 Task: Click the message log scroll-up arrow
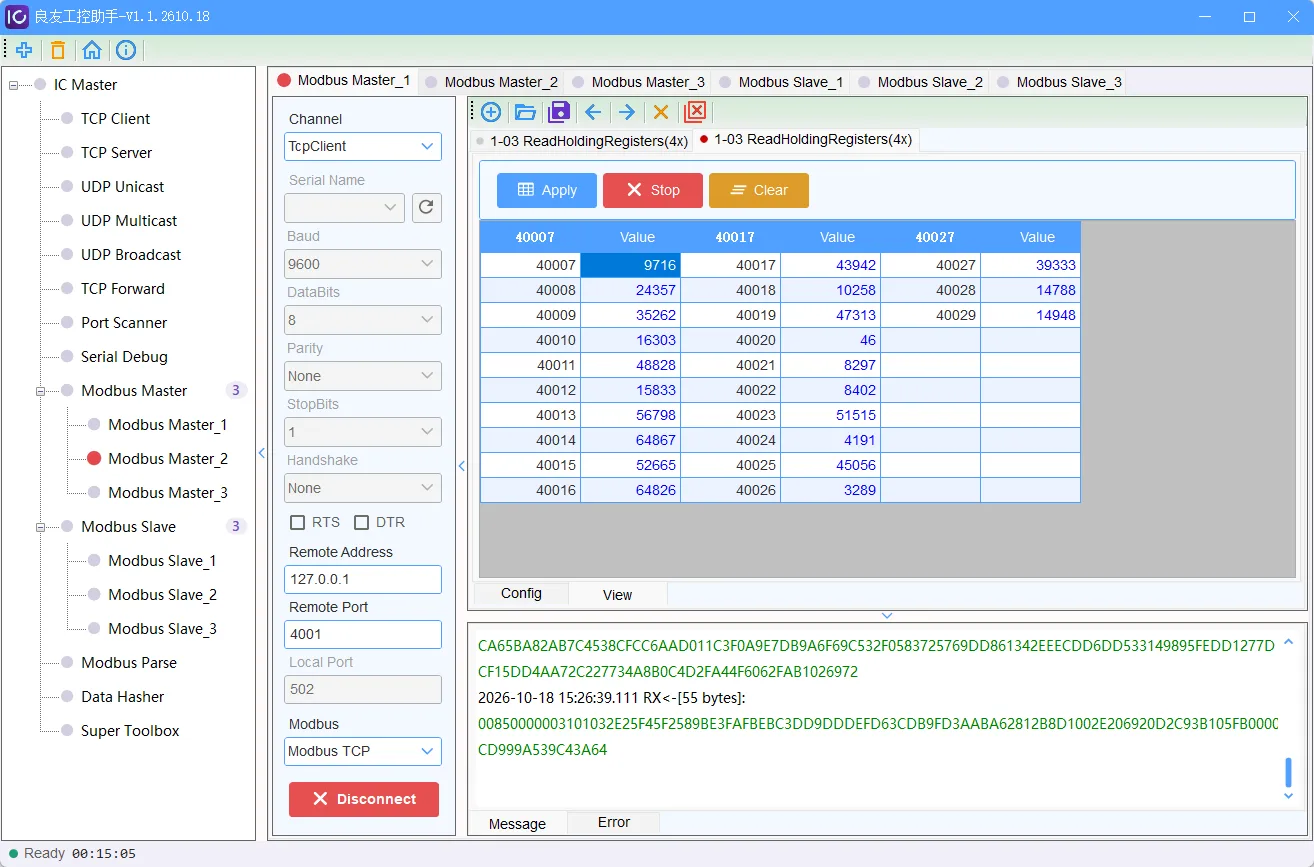click(1288, 642)
